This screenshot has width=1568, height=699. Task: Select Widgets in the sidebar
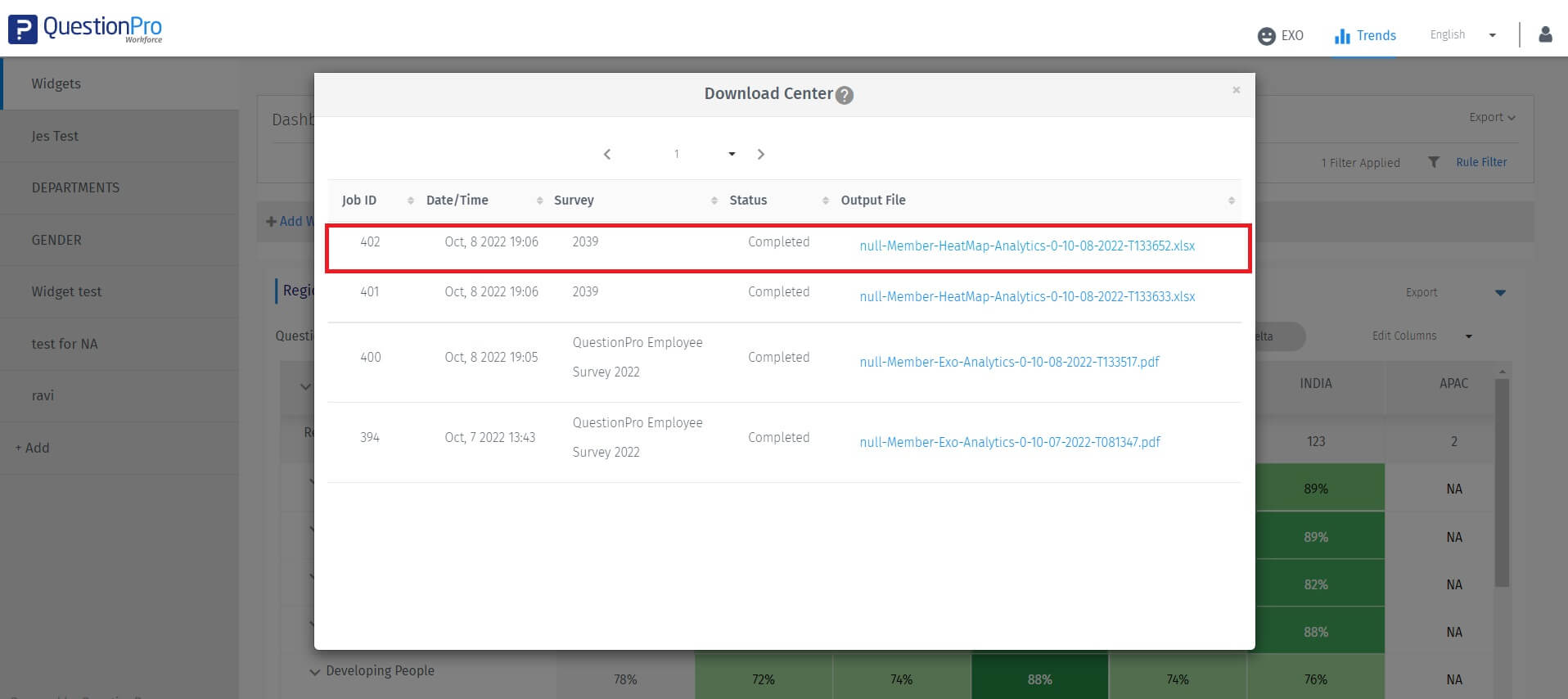coord(121,83)
